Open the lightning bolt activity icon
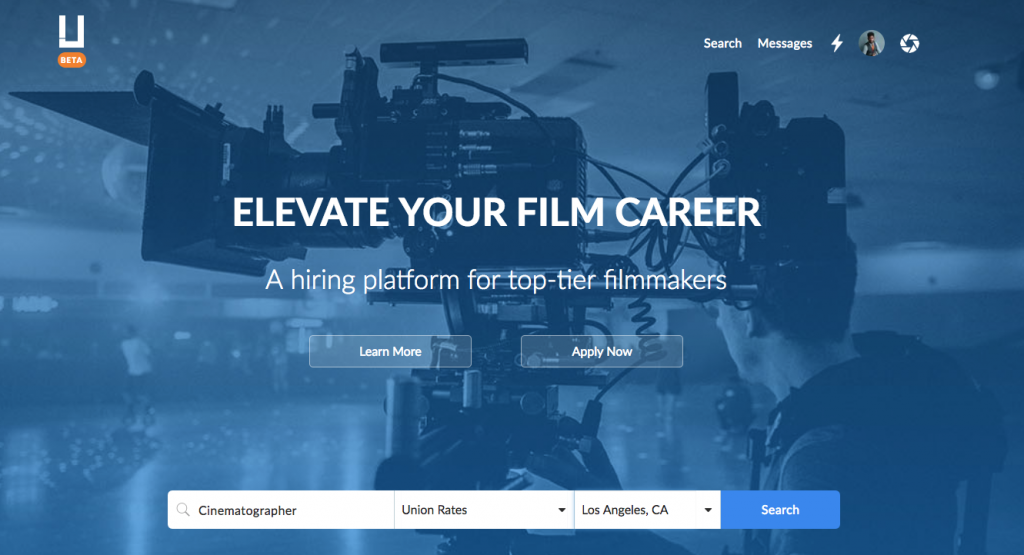Screen dimensions: 1024x555 837,43
